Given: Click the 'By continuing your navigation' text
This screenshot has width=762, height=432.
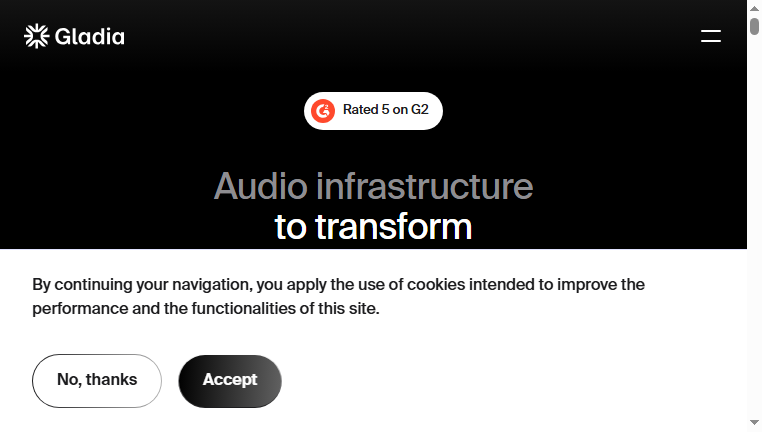Looking at the screenshot, I should [142, 285].
